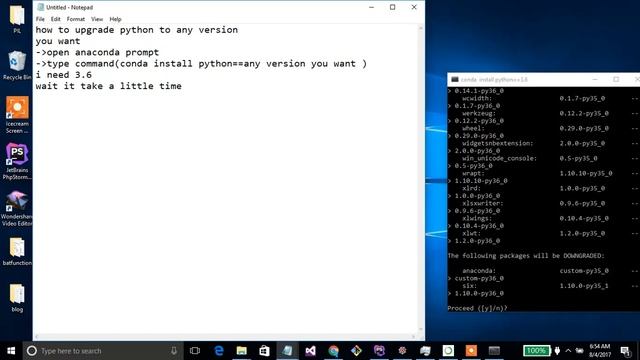This screenshot has width=640, height=360.
Task: Select the Recycle Bin desktop icon
Action: point(17,65)
